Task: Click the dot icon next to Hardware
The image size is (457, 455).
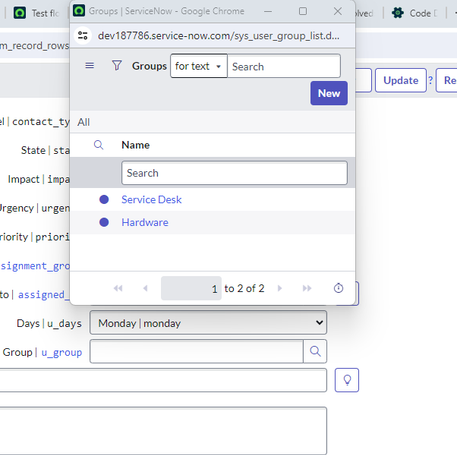Action: [x=104, y=222]
